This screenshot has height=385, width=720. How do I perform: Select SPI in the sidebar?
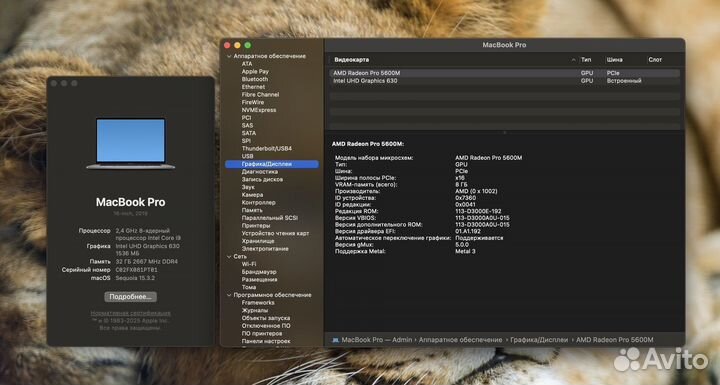(x=246, y=141)
